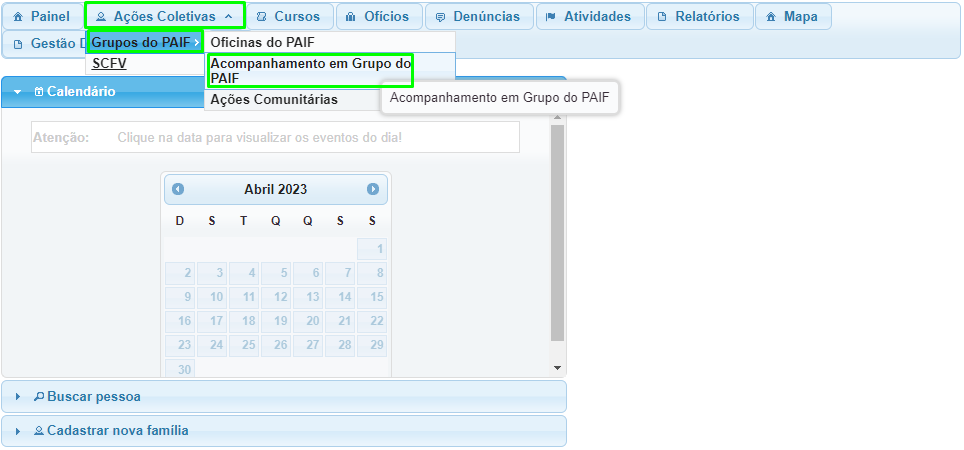This screenshot has width=964, height=450.
Task: Expand the Buscar pessoa panel arrow
Action: pyautogui.click(x=17, y=397)
